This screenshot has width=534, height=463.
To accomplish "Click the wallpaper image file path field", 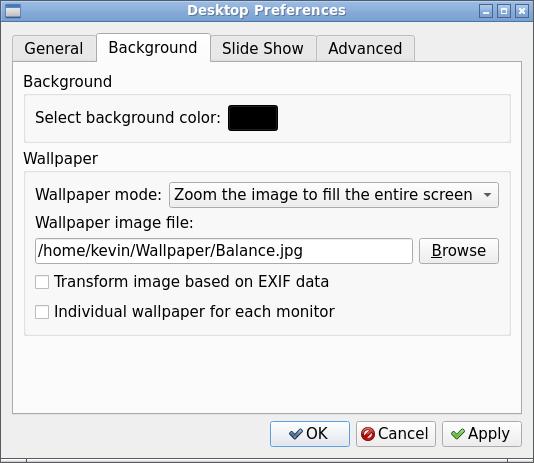I will pos(224,251).
